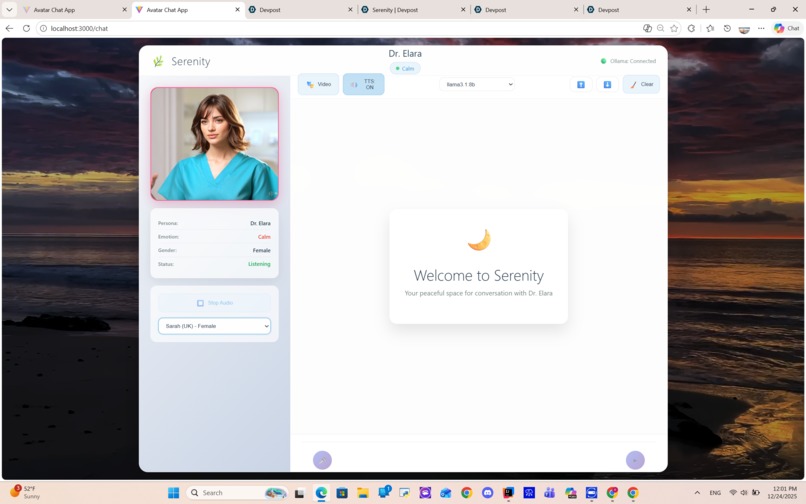Open the weather widget showing 52°F
806x504 pixels.
click(25, 492)
